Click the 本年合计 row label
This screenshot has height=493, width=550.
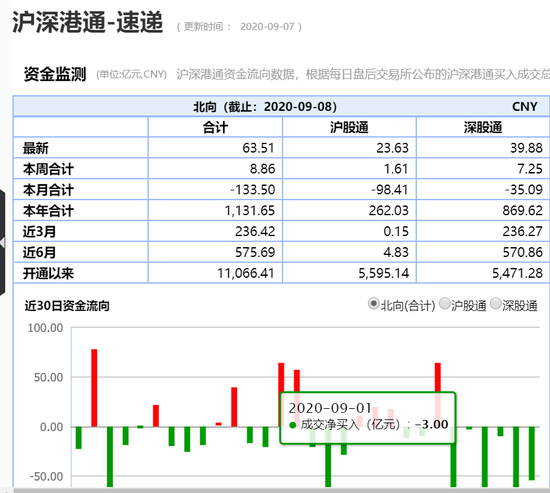(48, 211)
